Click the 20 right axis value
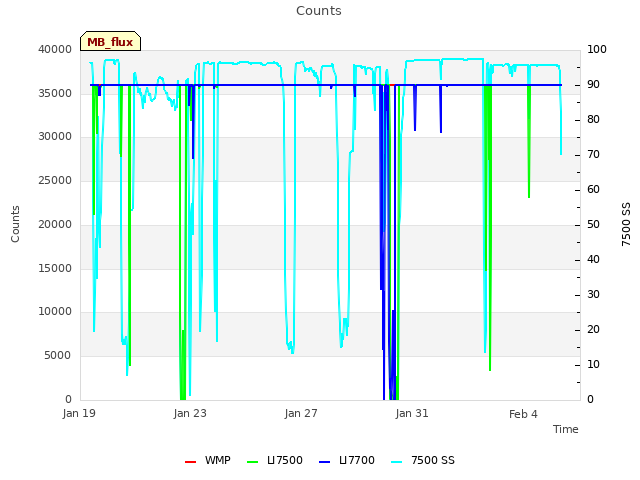Viewport: 640px width, 480px height. coord(593,329)
